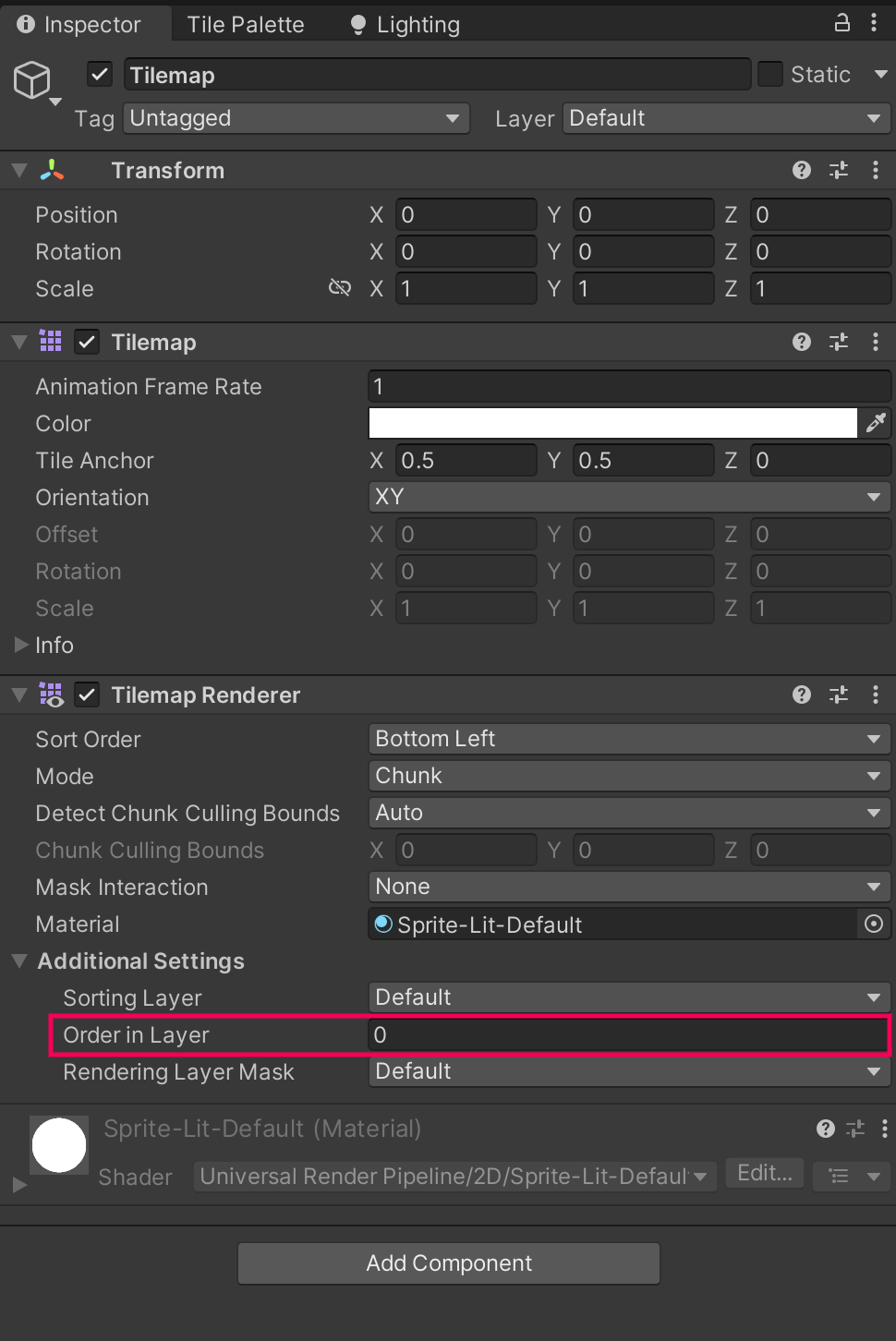Click the Transform component settings presets icon
This screenshot has height=1341, width=896.
click(x=838, y=170)
